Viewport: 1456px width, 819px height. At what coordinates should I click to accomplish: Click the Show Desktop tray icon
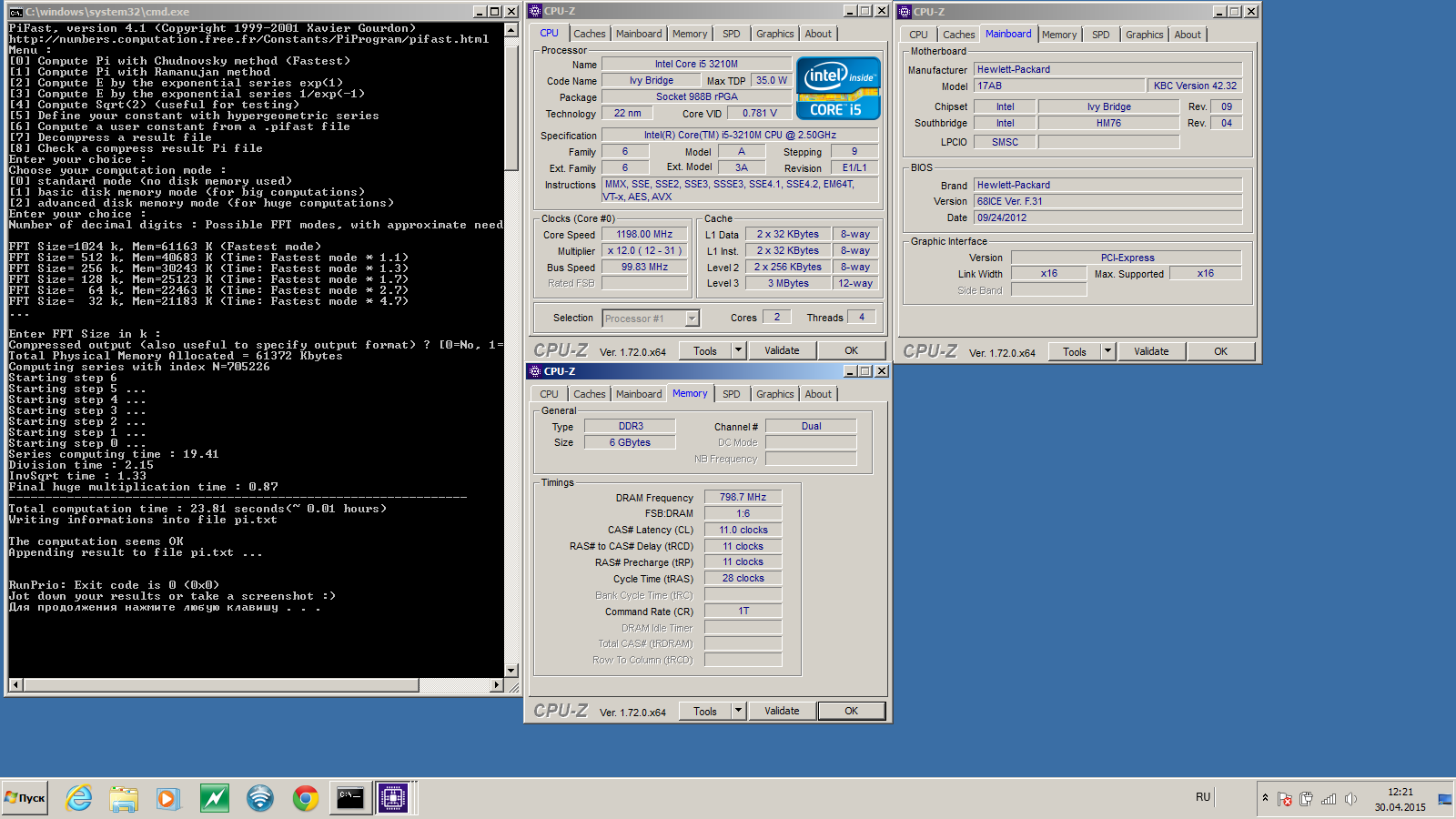[x=1445, y=799]
